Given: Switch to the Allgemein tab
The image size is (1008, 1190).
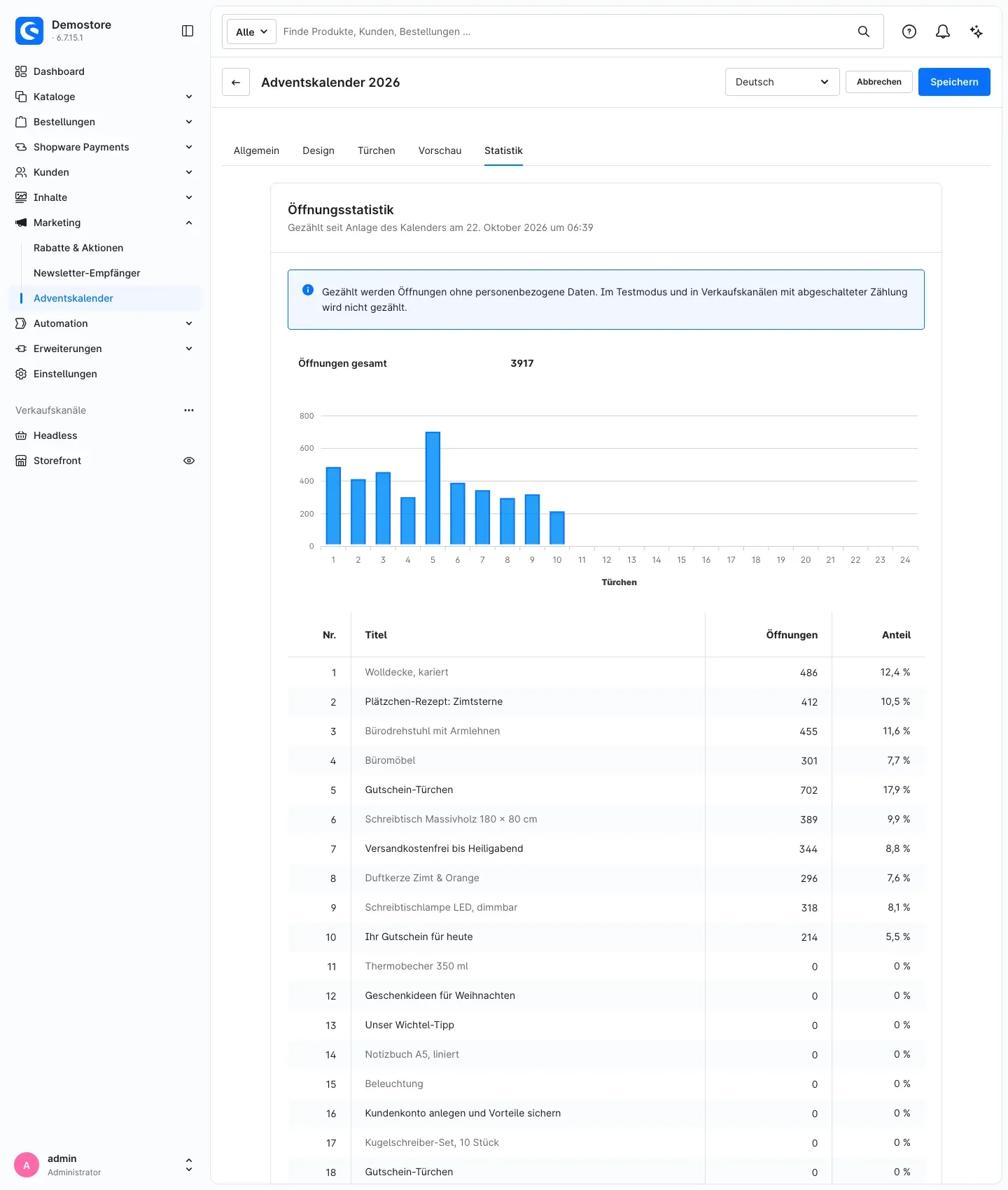Looking at the screenshot, I should click(256, 150).
